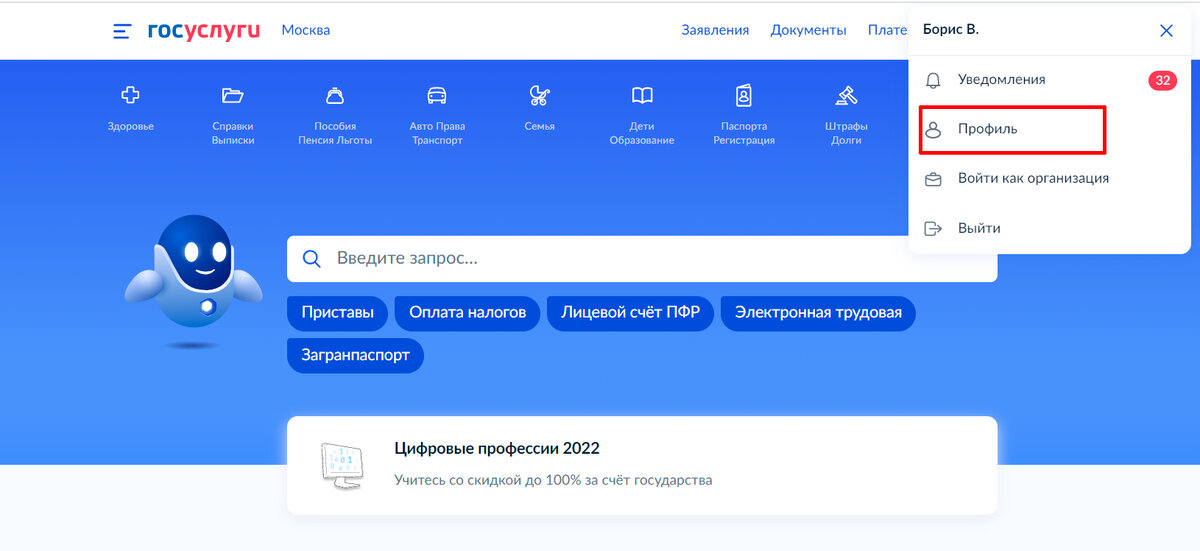This screenshot has height=551, width=1200.
Task: Open Профиль in the user menu
Action: (x=1012, y=130)
